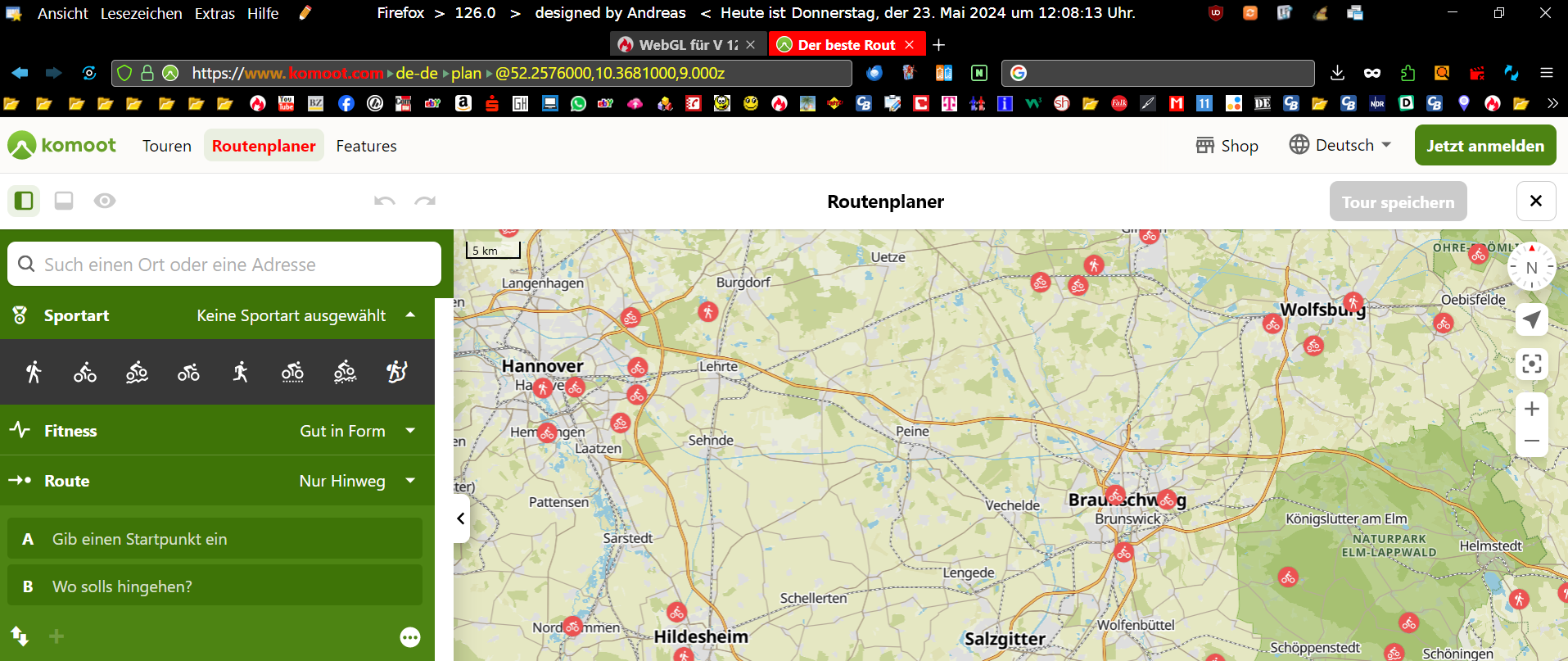The height and width of the screenshot is (661, 1568).
Task: Open the Fitness level dropdown
Action: [x=410, y=431]
